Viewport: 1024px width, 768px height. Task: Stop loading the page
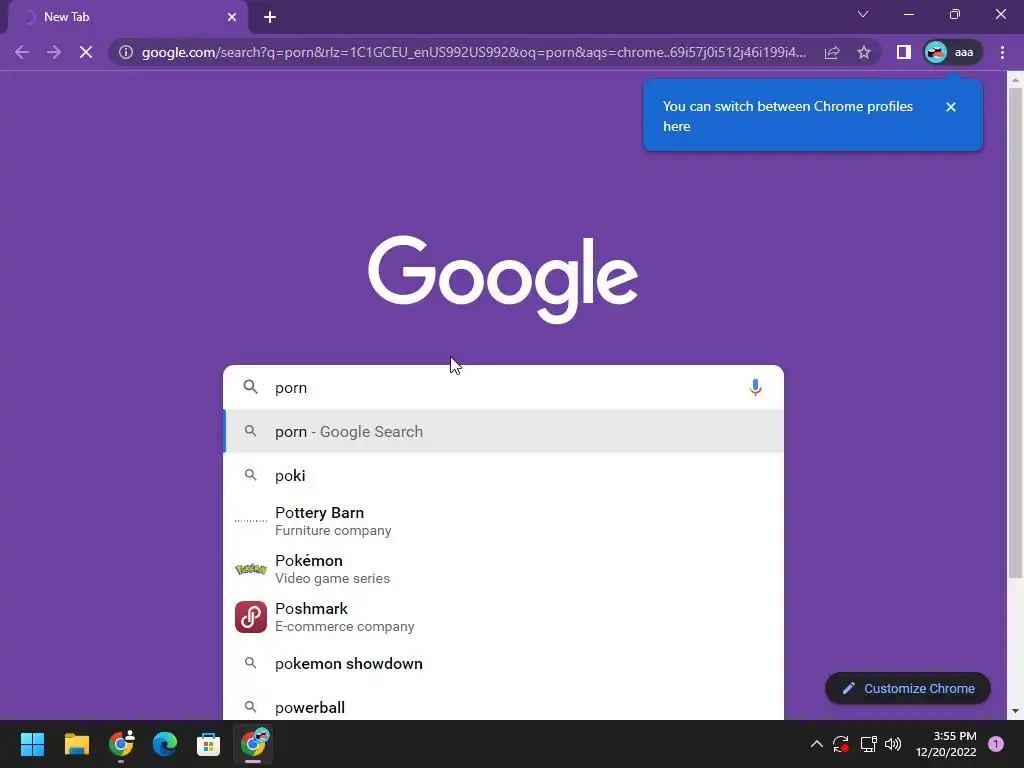point(86,52)
